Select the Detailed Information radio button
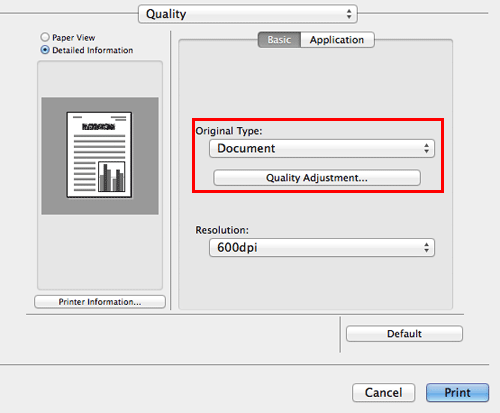The height and width of the screenshot is (413, 500). pyautogui.click(x=45, y=50)
